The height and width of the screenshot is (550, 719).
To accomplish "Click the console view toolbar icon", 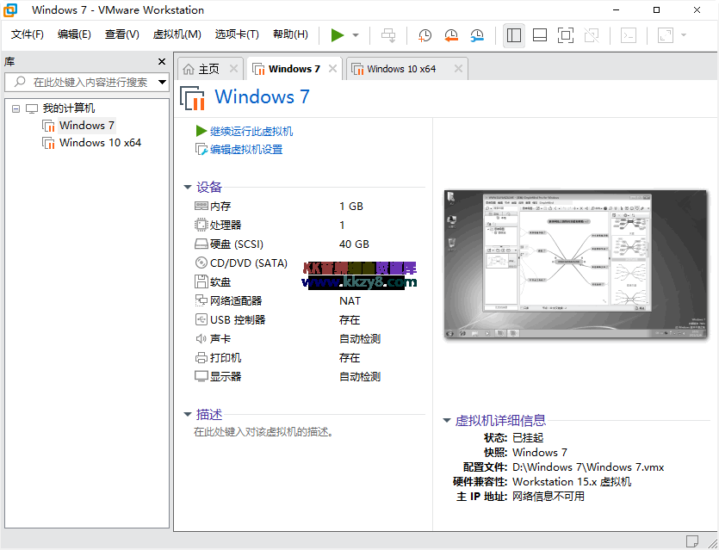I will tap(628, 35).
